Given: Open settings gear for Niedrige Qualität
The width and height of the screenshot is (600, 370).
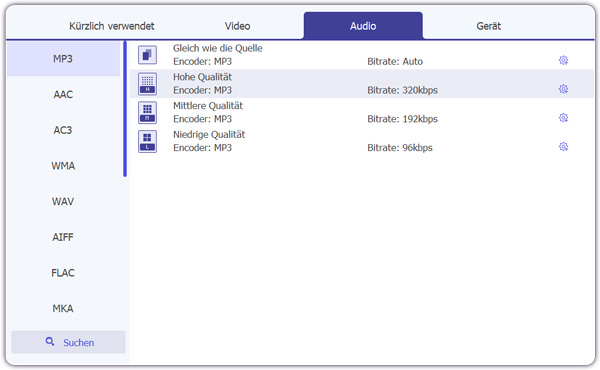Looking at the screenshot, I should (x=563, y=147).
